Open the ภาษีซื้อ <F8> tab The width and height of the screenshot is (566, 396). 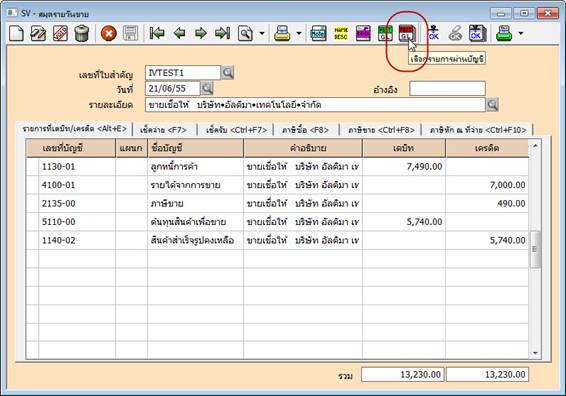pyautogui.click(x=305, y=130)
